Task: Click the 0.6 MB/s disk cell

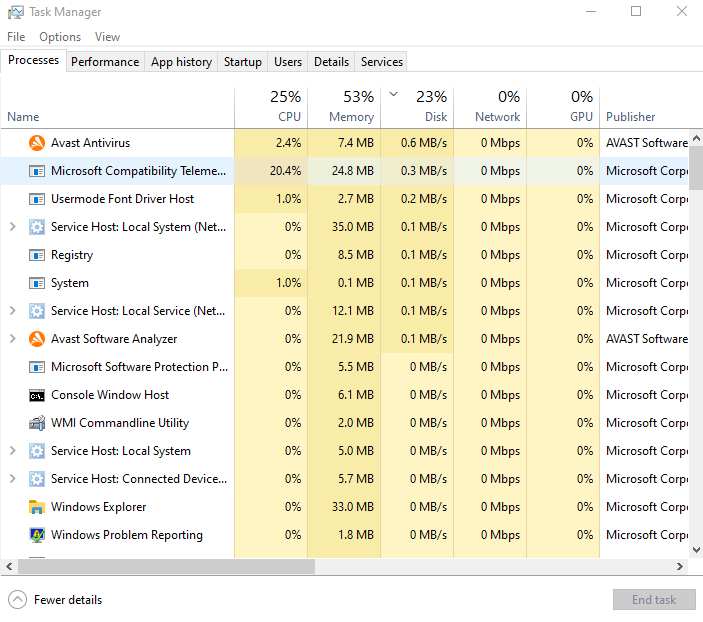Action: click(417, 143)
